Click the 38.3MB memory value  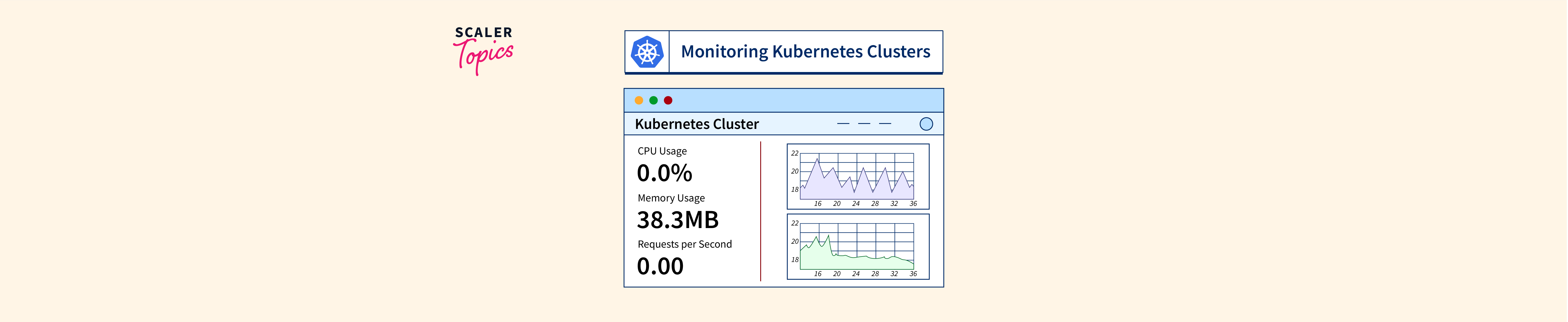[x=677, y=220]
